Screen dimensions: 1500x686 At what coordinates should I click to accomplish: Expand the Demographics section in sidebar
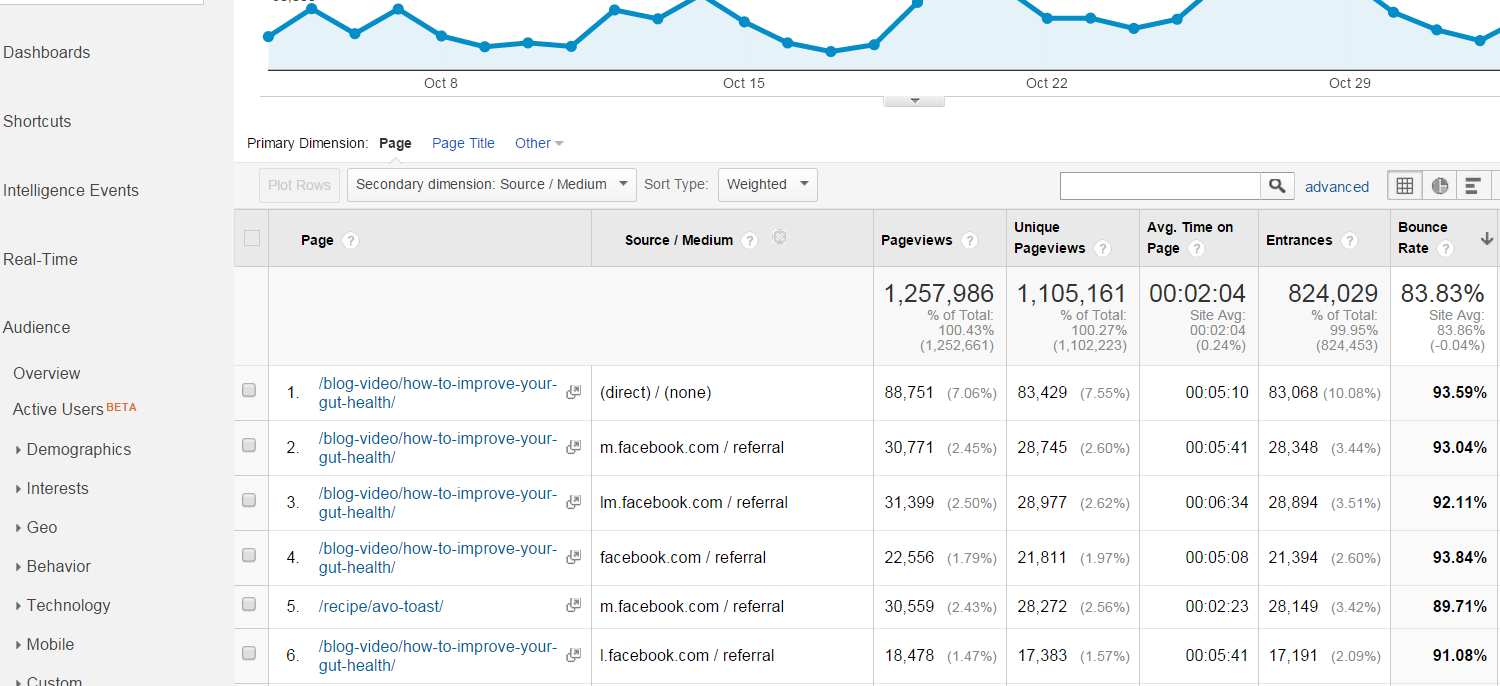(72, 450)
